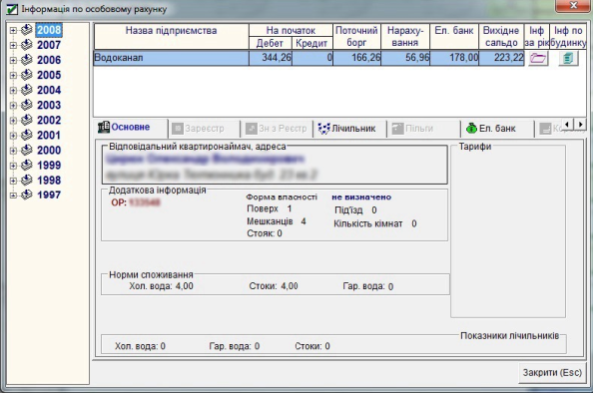Select year 1998 in the tree
The height and width of the screenshot is (394, 594).
49,180
